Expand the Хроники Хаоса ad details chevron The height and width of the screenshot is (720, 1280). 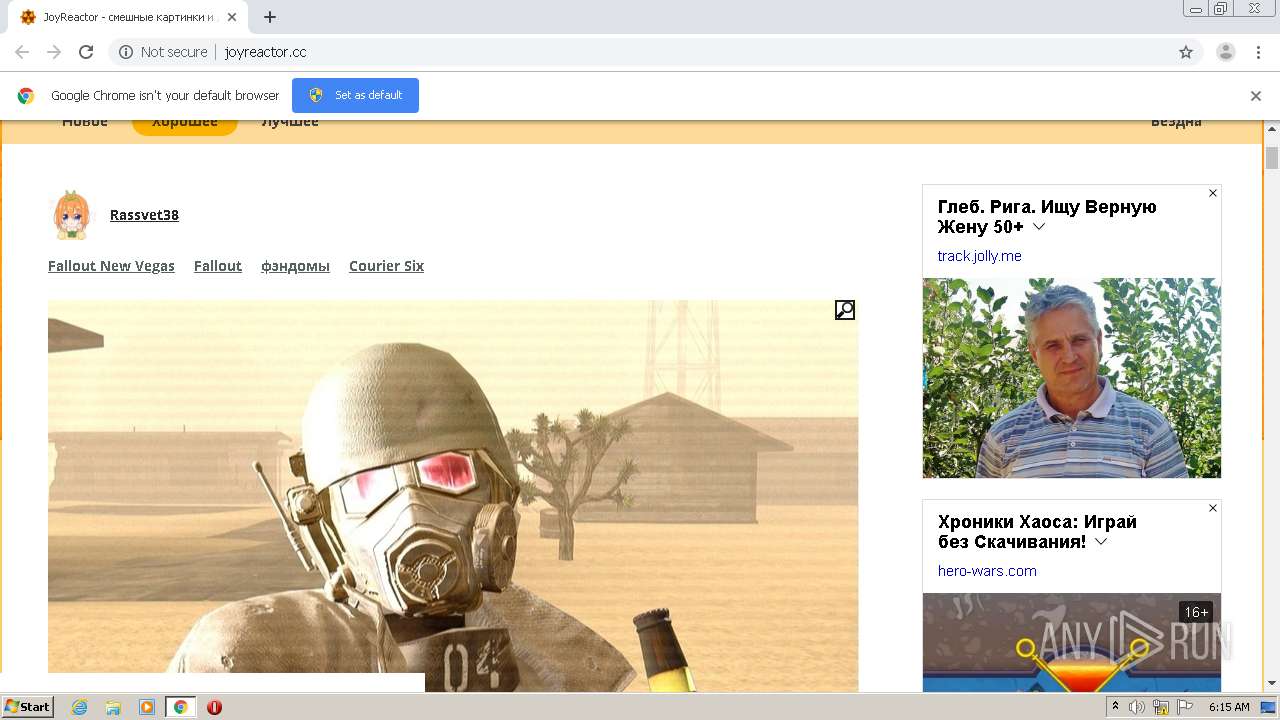pos(1101,542)
